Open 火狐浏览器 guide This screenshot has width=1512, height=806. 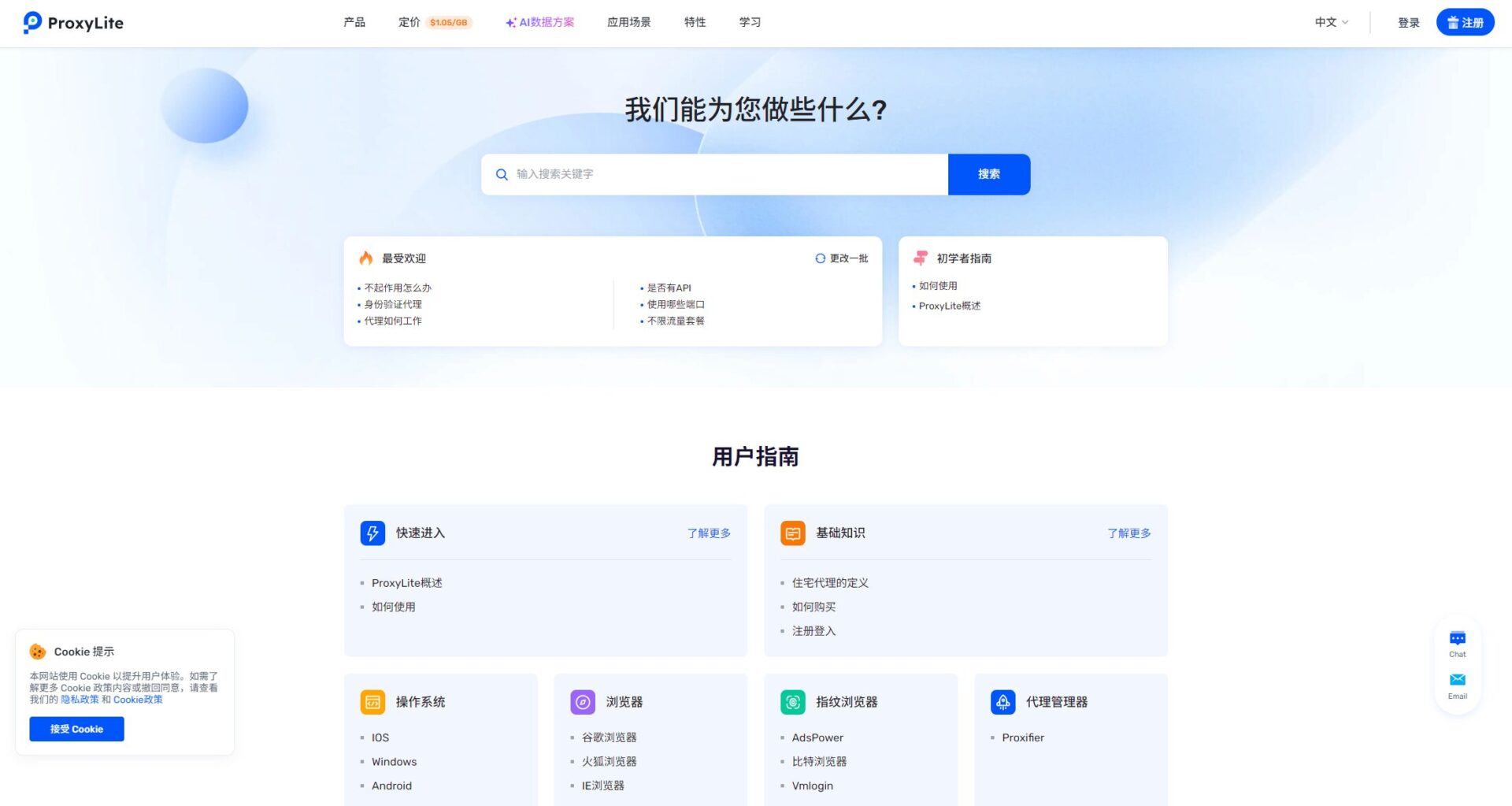pyautogui.click(x=610, y=762)
